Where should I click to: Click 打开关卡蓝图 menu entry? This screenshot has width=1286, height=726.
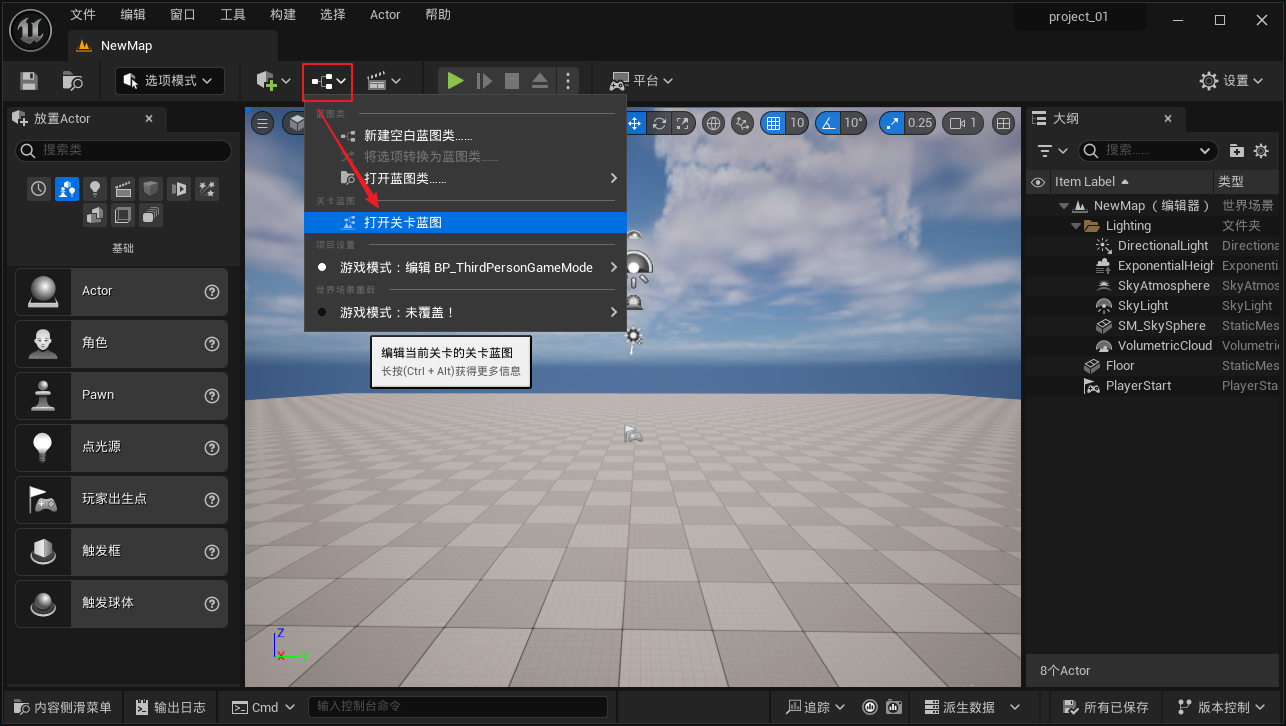pos(465,222)
